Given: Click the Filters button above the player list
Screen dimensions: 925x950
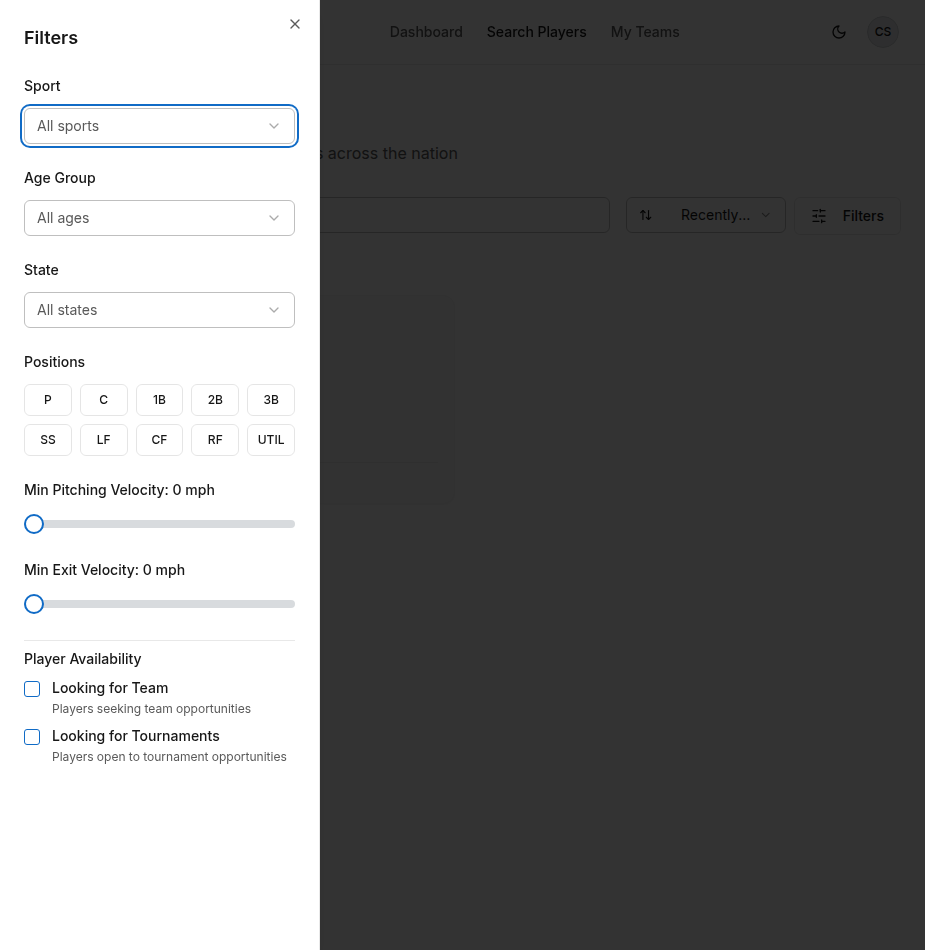Looking at the screenshot, I should point(847,215).
